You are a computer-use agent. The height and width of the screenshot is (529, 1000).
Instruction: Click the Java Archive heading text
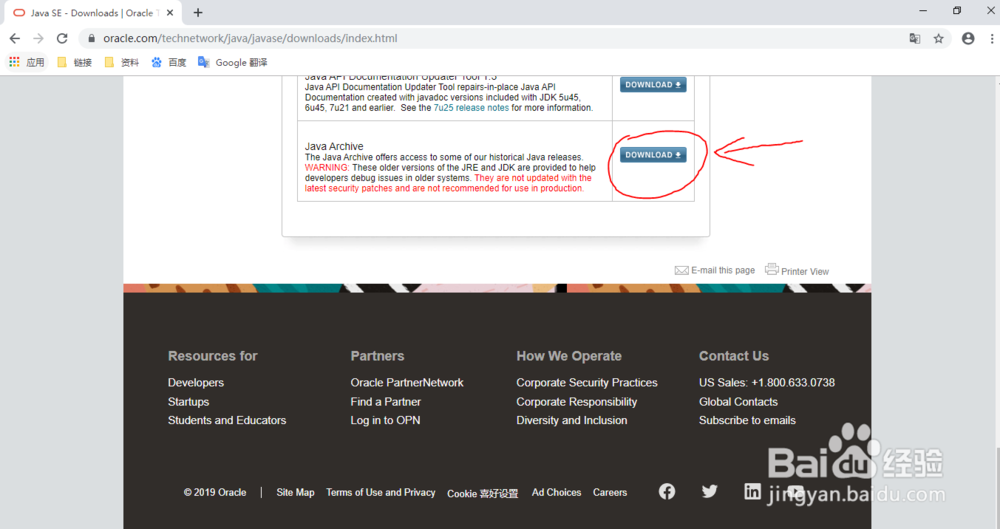334,146
